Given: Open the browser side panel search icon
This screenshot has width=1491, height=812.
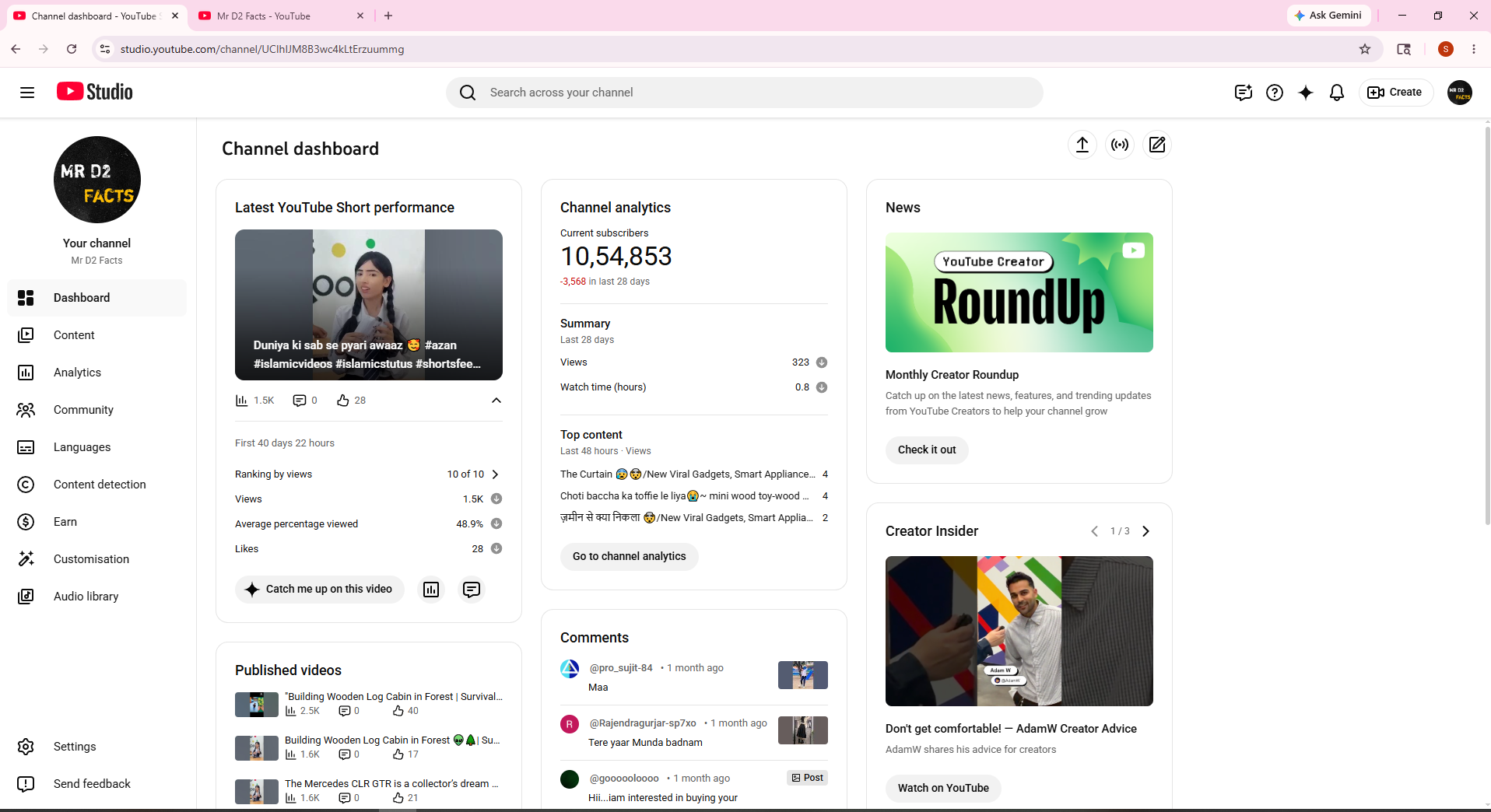Looking at the screenshot, I should pos(1404,49).
